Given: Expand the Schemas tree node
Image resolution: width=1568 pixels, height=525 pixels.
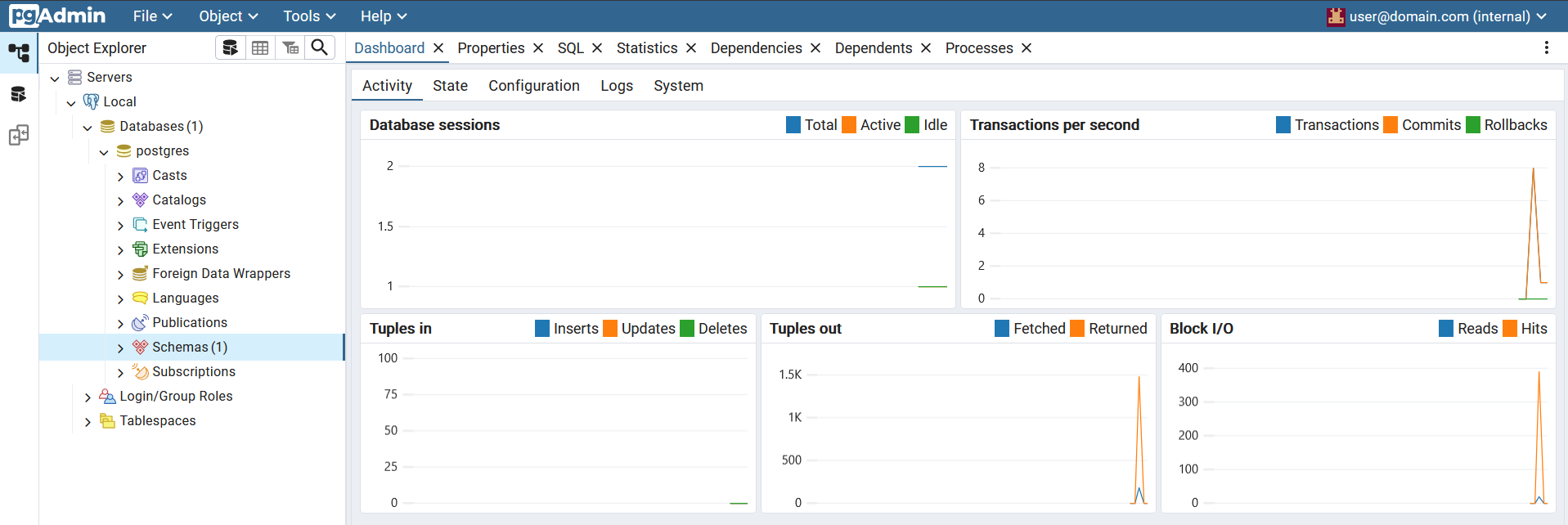Looking at the screenshot, I should [x=120, y=348].
